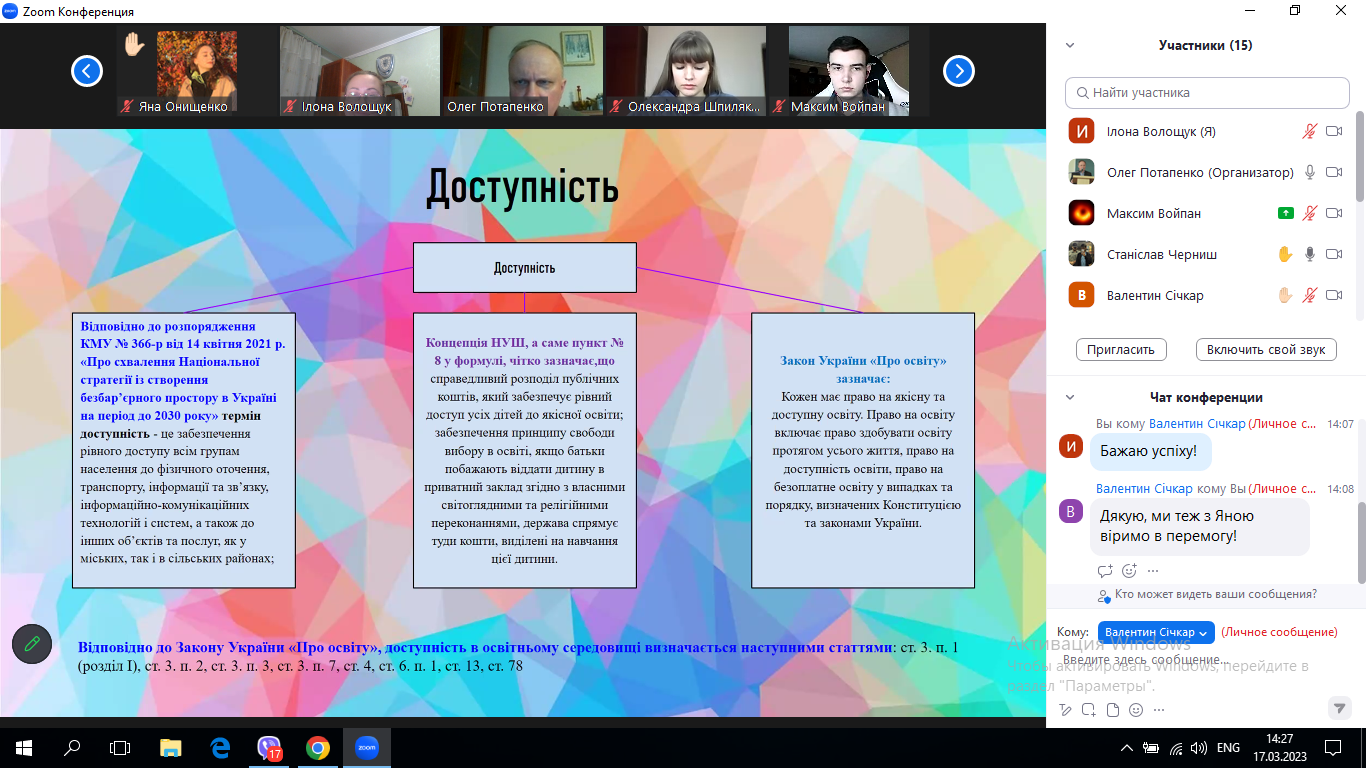Open the Кому recipient dropdown Валентин Січкар
This screenshot has height=768, width=1366.
(x=1157, y=632)
